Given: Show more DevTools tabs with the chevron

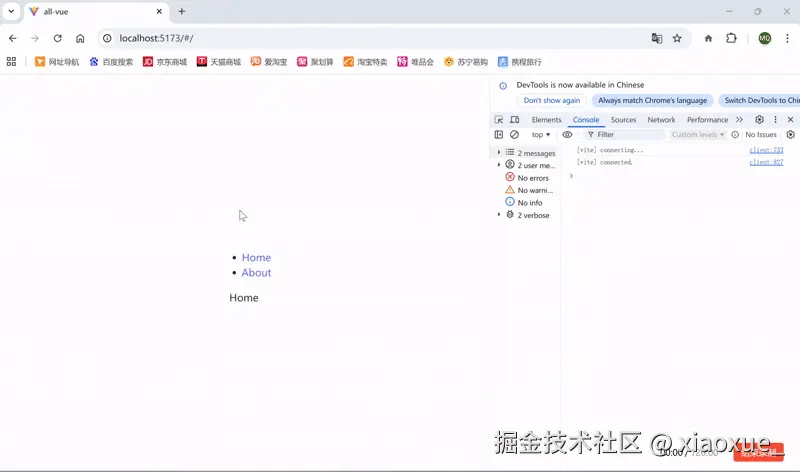Looking at the screenshot, I should click(739, 119).
